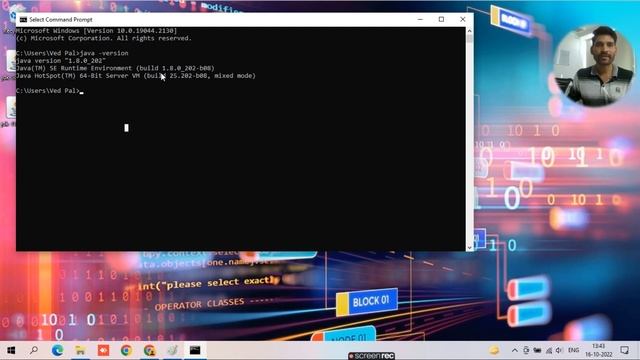Click the 'Java(TM) SE Runtime Environment' line

115,68
